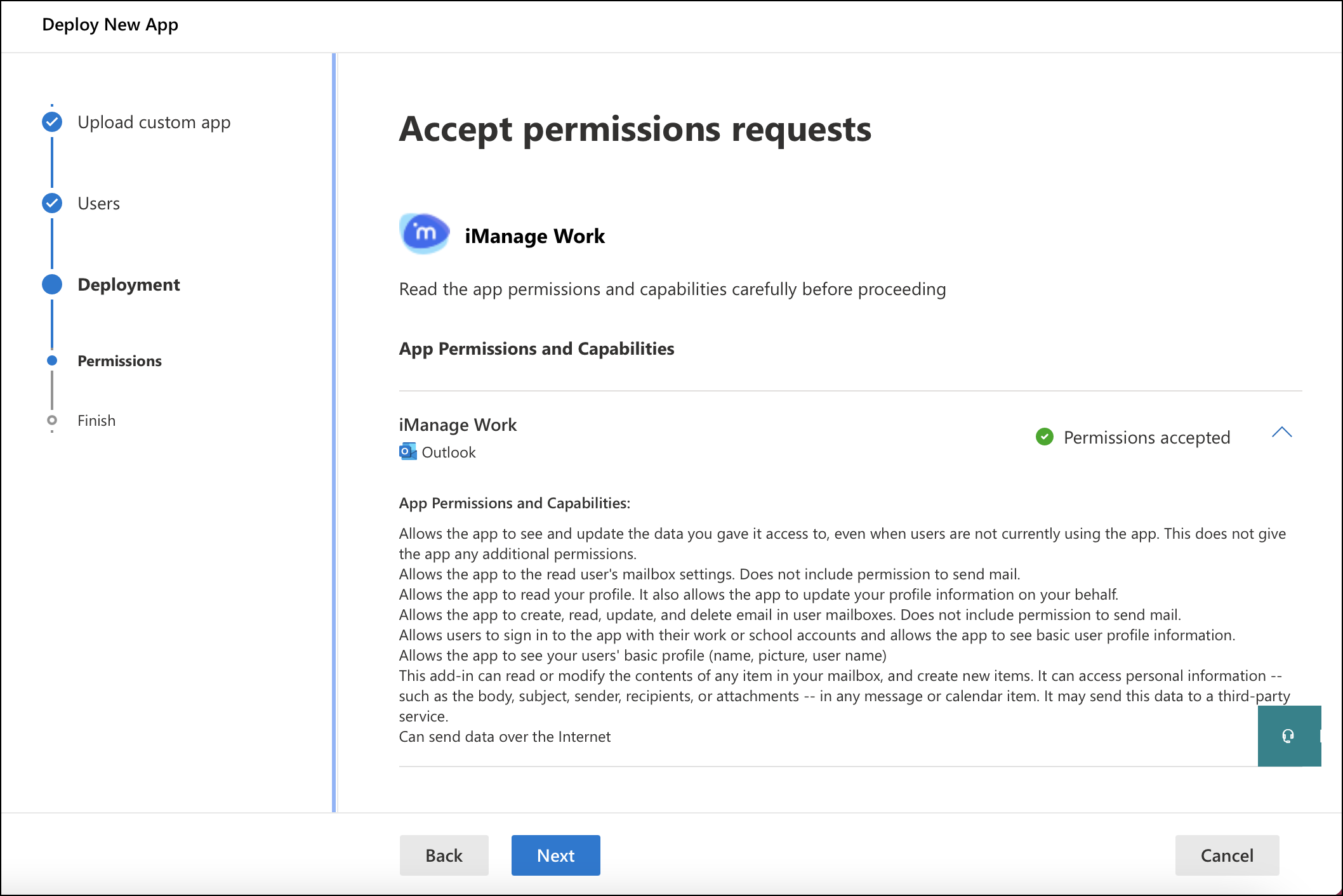Click the Permissions step indicator dot
The width and height of the screenshot is (1343, 896).
coord(51,360)
